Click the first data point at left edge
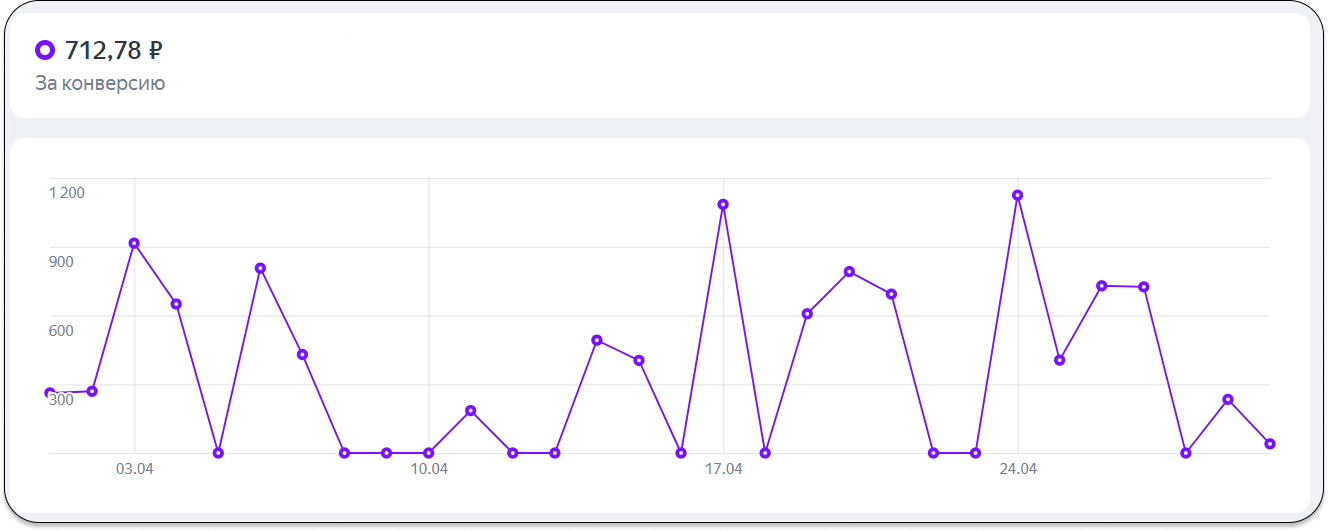Screen dimensions: 1328x531 click(50, 393)
